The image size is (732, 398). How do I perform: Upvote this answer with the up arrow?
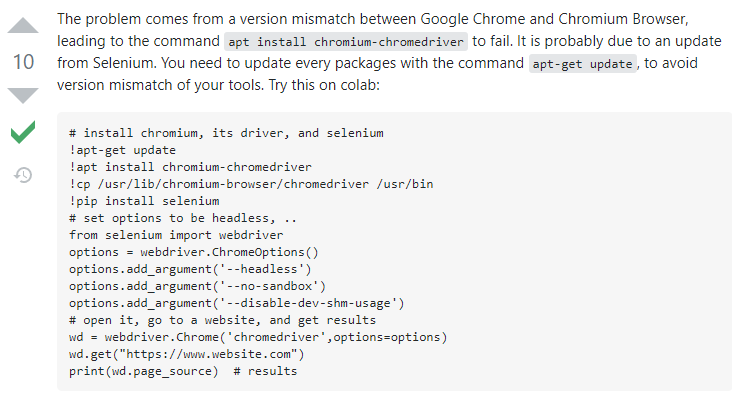click(x=23, y=25)
